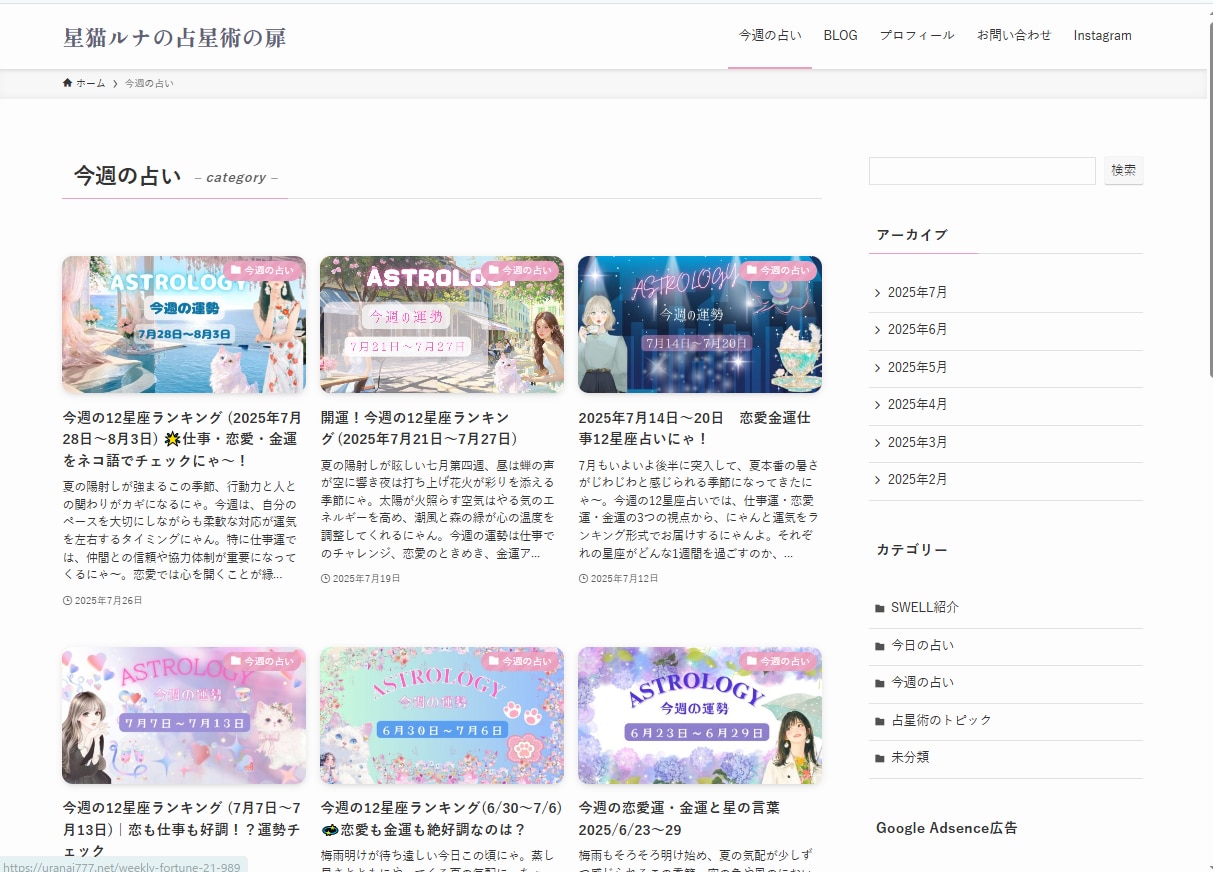Open the 未分類 category link
Image resolution: width=1213 pixels, height=872 pixels.
[910, 758]
